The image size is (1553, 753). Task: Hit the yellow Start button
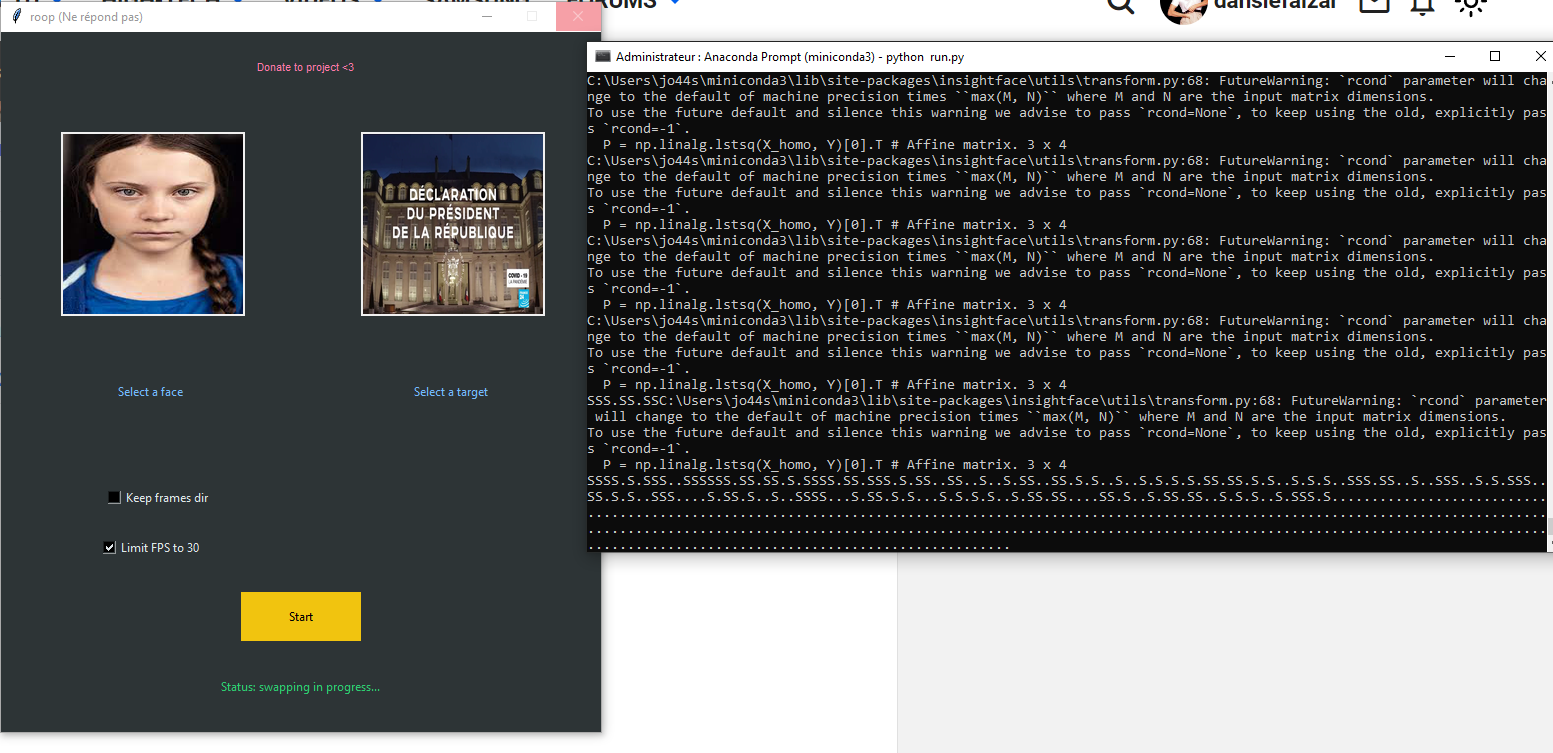tap(301, 616)
